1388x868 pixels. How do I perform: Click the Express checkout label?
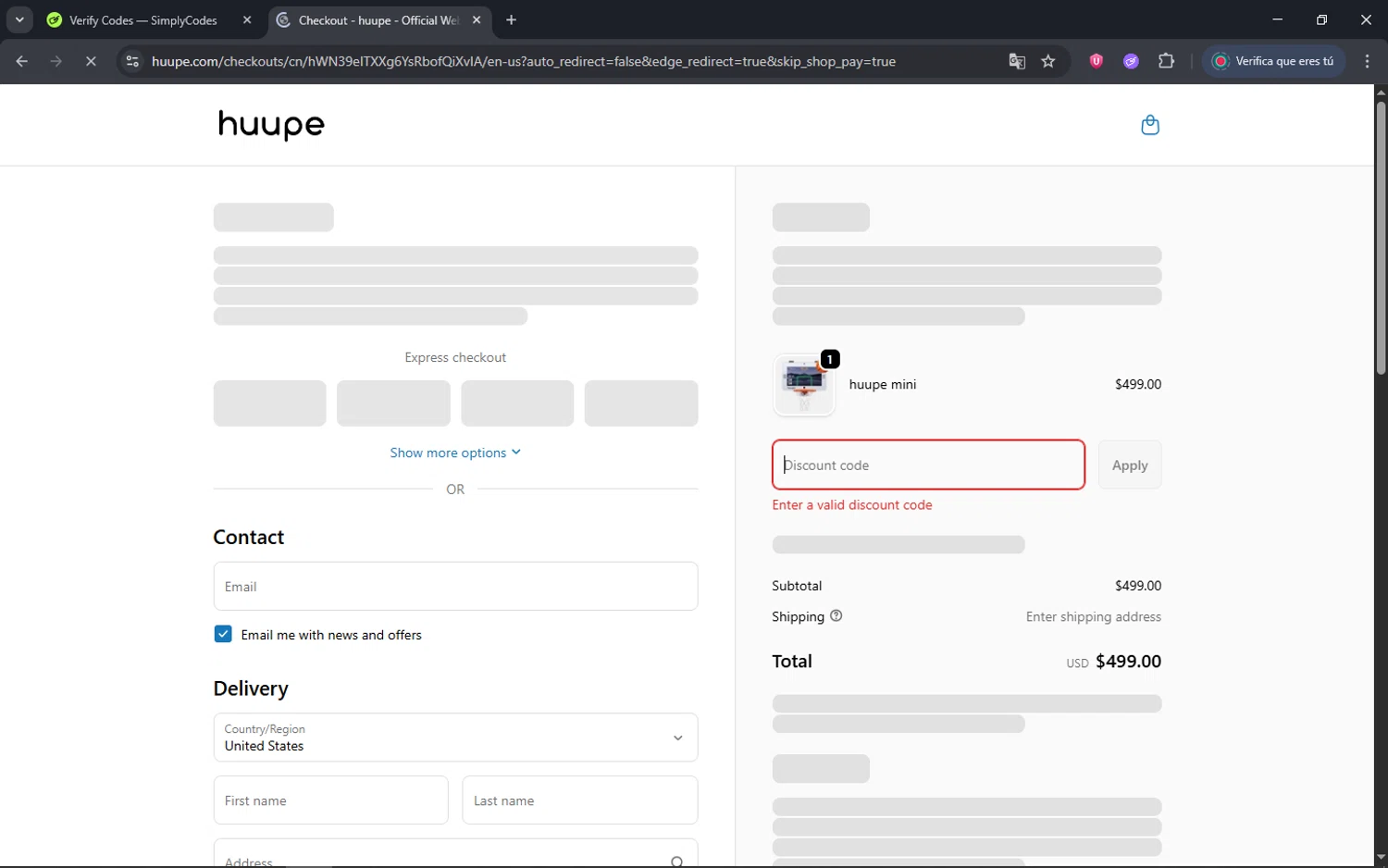tap(455, 357)
